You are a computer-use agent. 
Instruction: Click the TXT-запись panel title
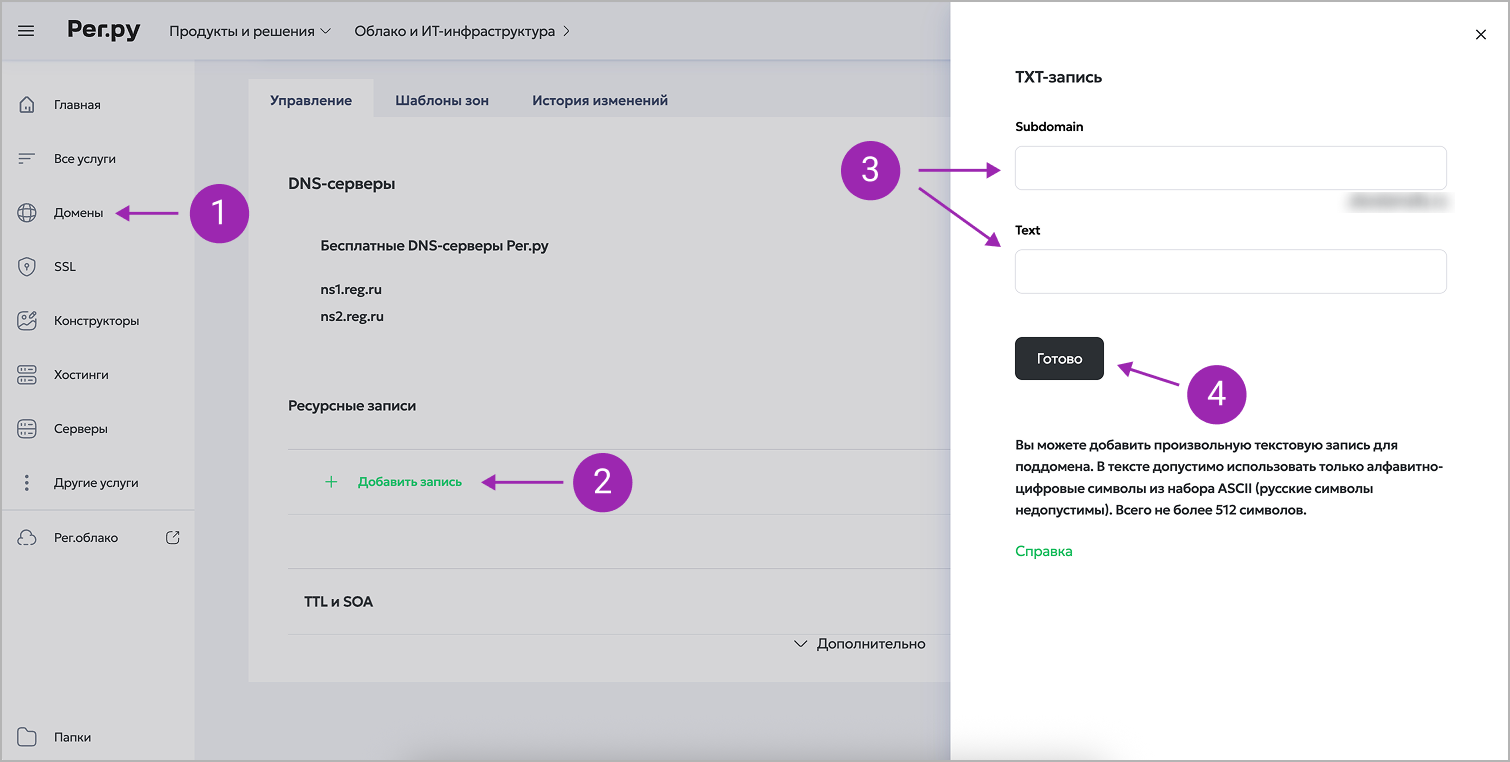click(x=1058, y=77)
